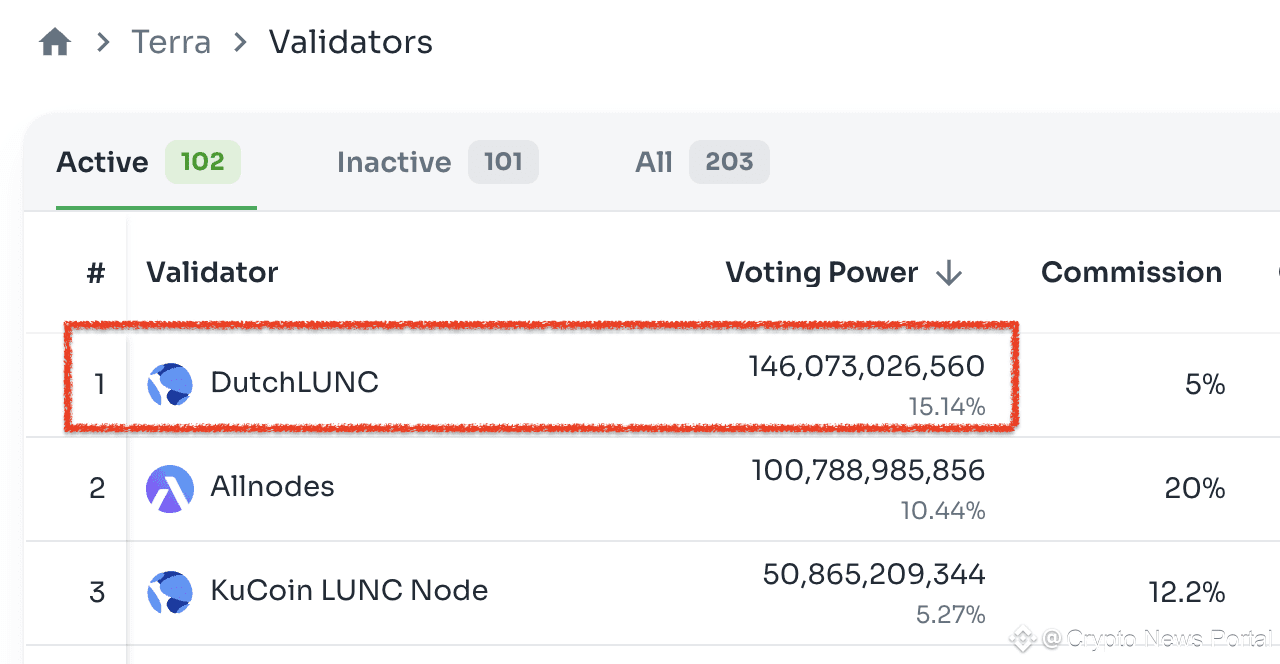Viewport: 1280px width, 664px height.
Task: Click the Crypto News Portal watermark icon
Action: pos(1022,638)
